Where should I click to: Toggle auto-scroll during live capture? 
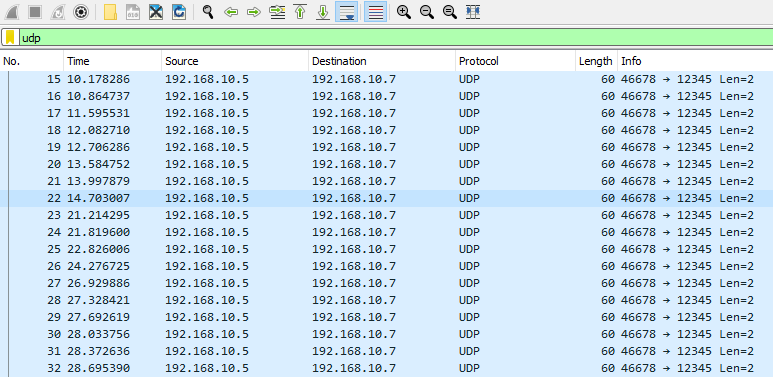(x=347, y=12)
